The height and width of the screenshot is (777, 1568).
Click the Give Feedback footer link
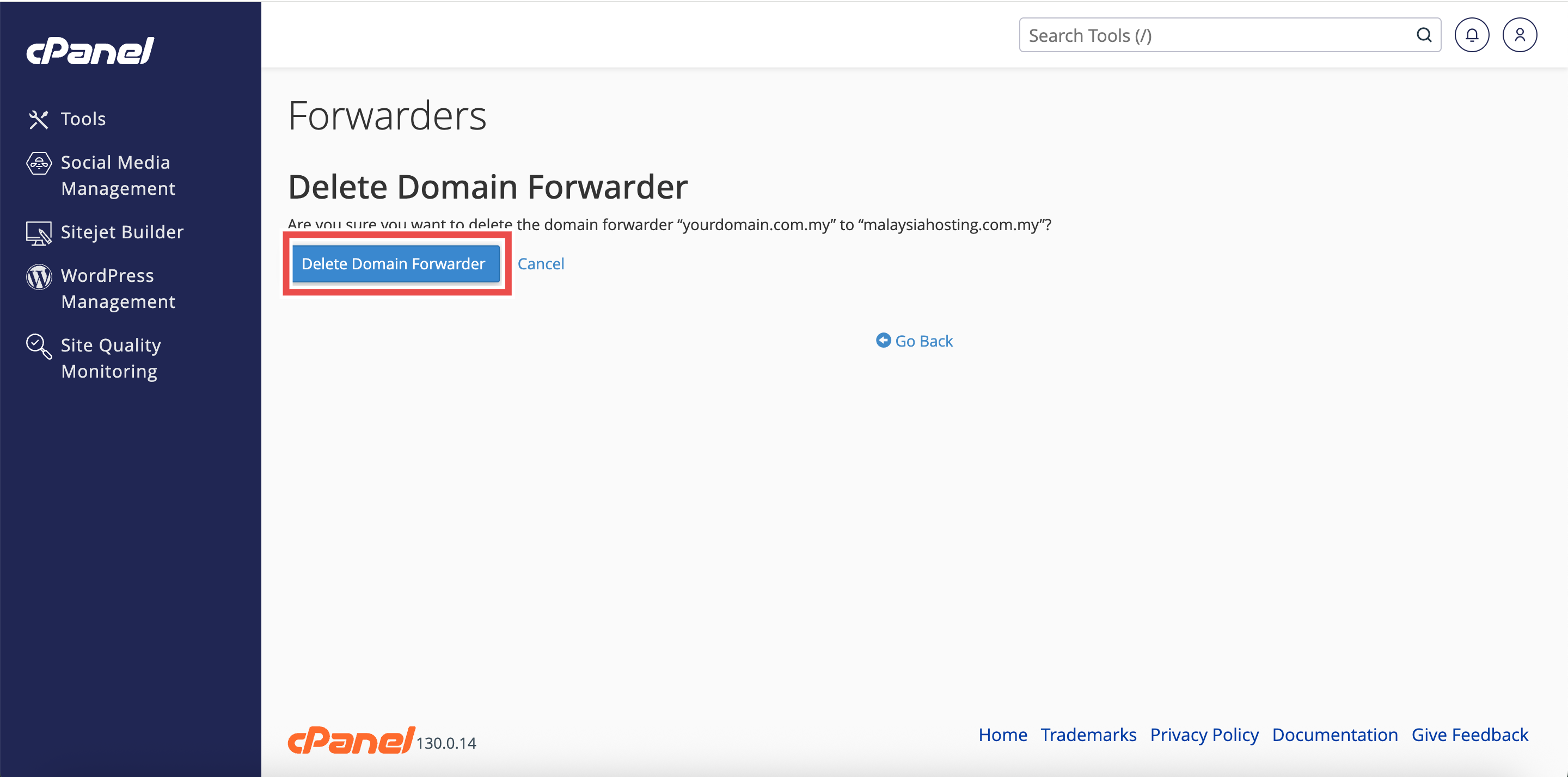pyautogui.click(x=1469, y=735)
